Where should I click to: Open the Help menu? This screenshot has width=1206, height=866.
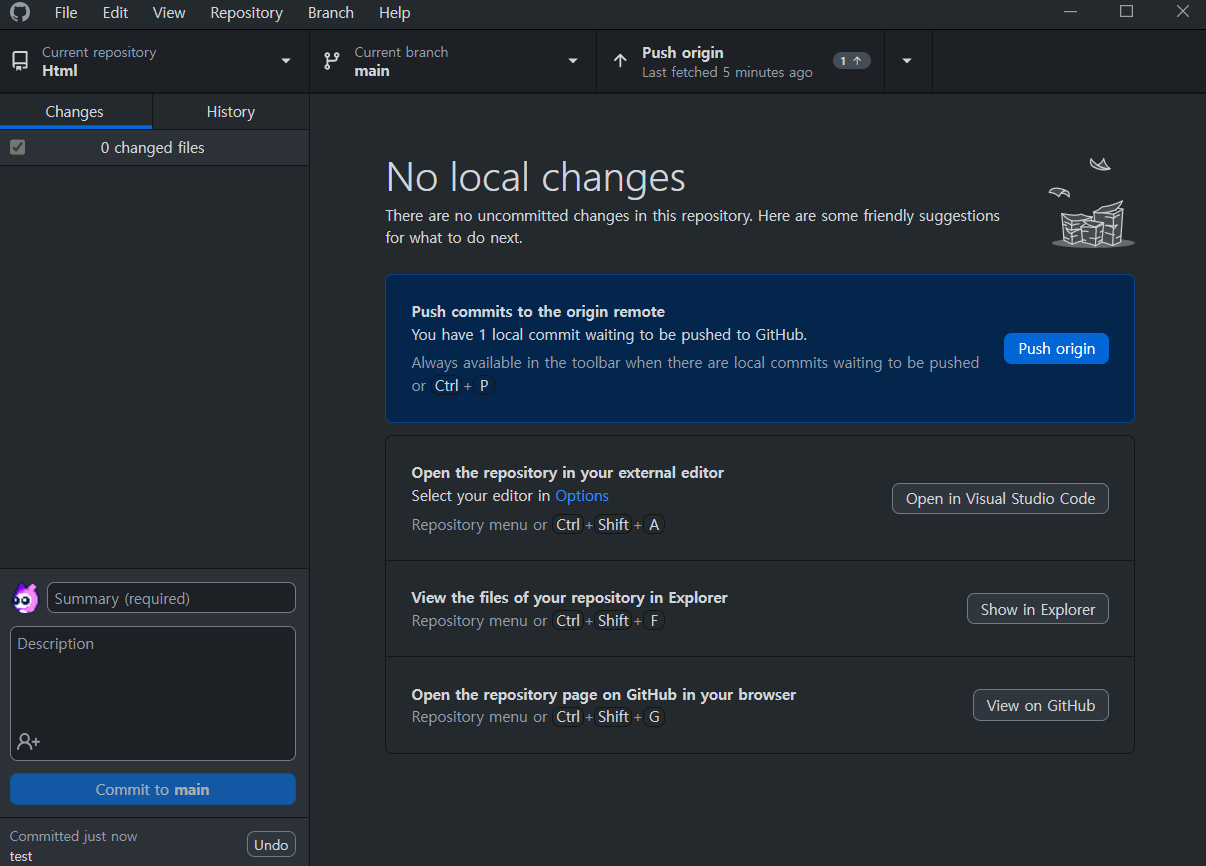coord(395,13)
